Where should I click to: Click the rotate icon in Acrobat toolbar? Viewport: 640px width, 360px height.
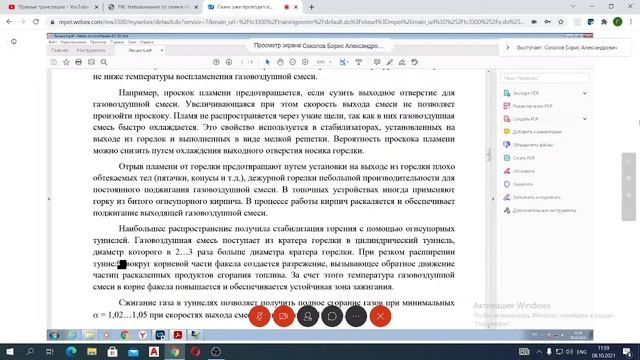click(x=415, y=62)
